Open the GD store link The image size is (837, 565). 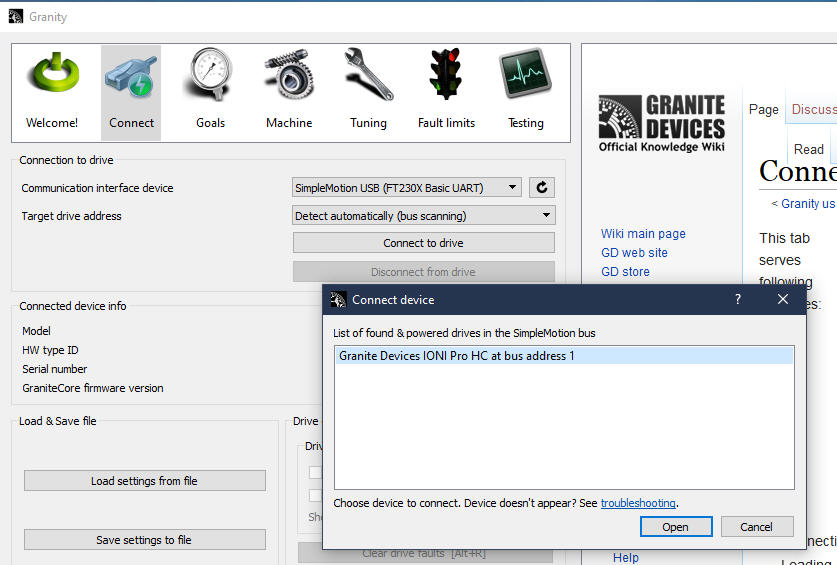click(625, 272)
